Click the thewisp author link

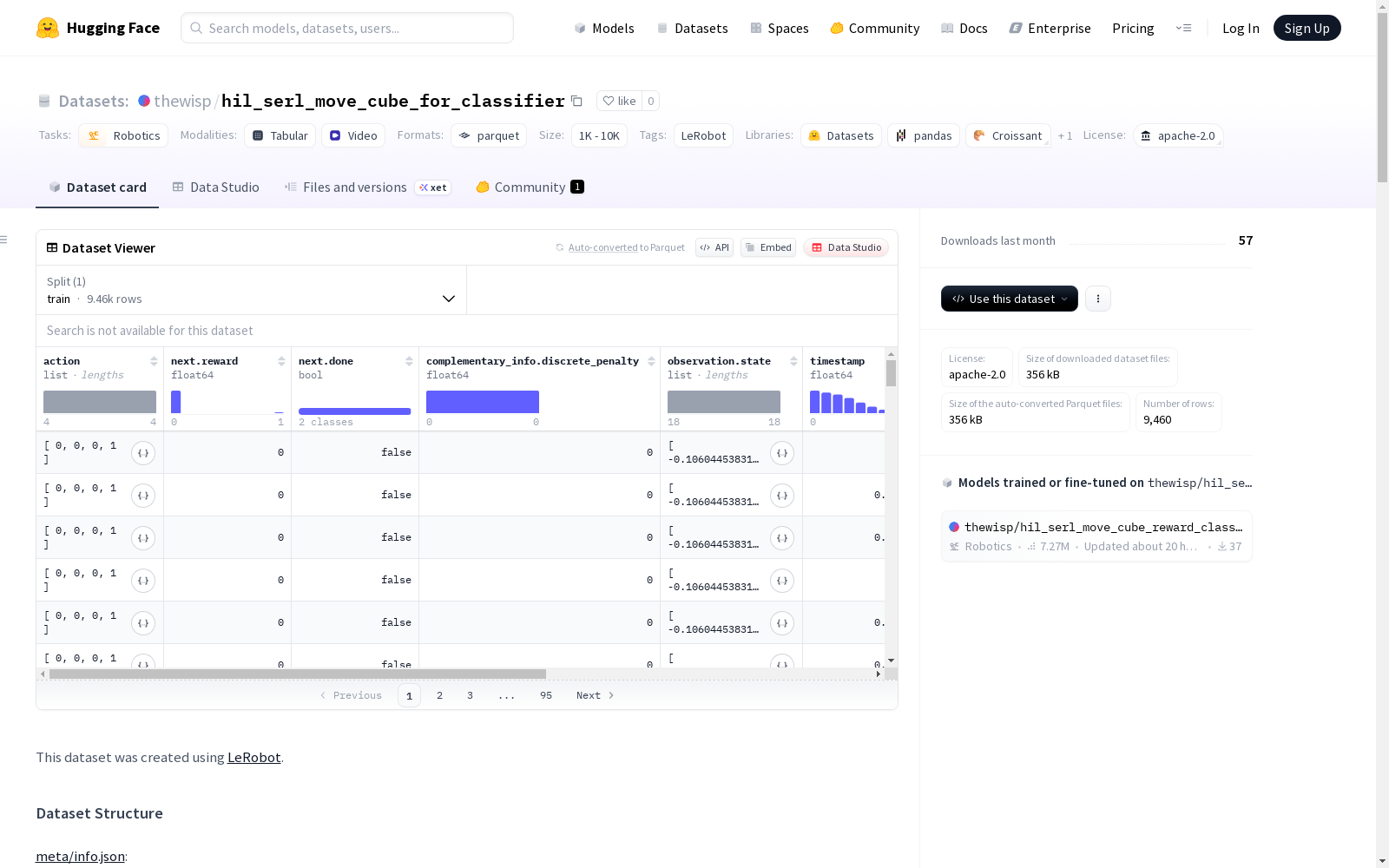182,101
